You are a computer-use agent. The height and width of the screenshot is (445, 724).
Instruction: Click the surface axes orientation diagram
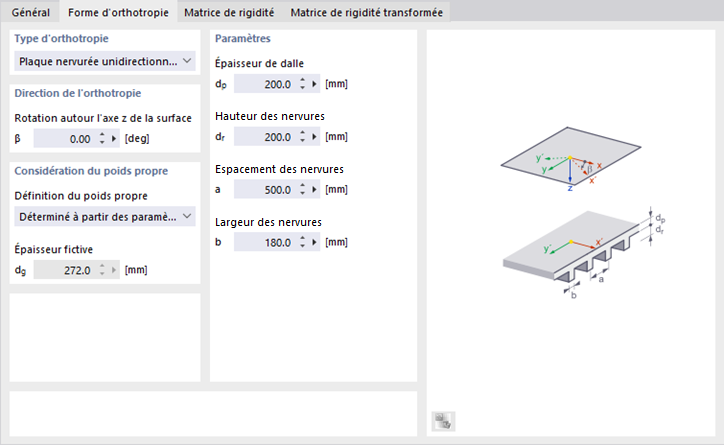pyautogui.click(x=571, y=158)
